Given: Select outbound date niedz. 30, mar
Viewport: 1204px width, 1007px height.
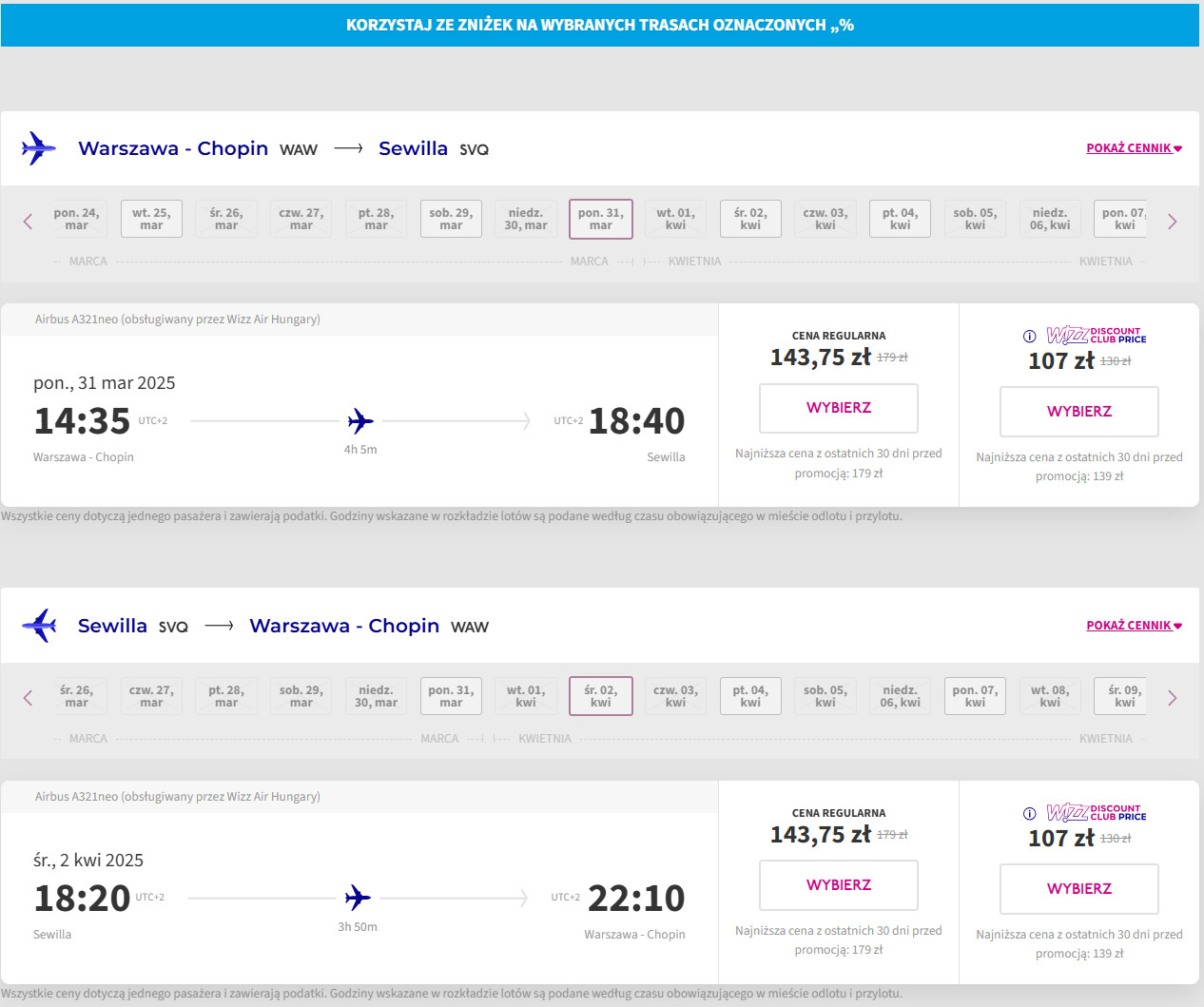Looking at the screenshot, I should pos(526,220).
